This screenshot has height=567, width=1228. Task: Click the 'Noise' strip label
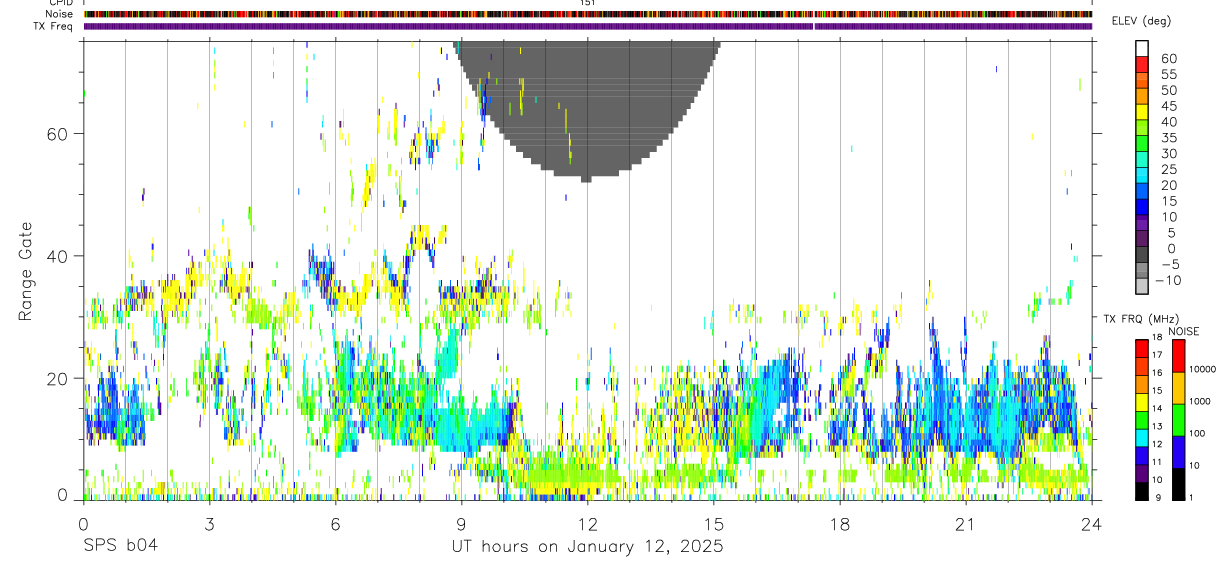click(61, 14)
